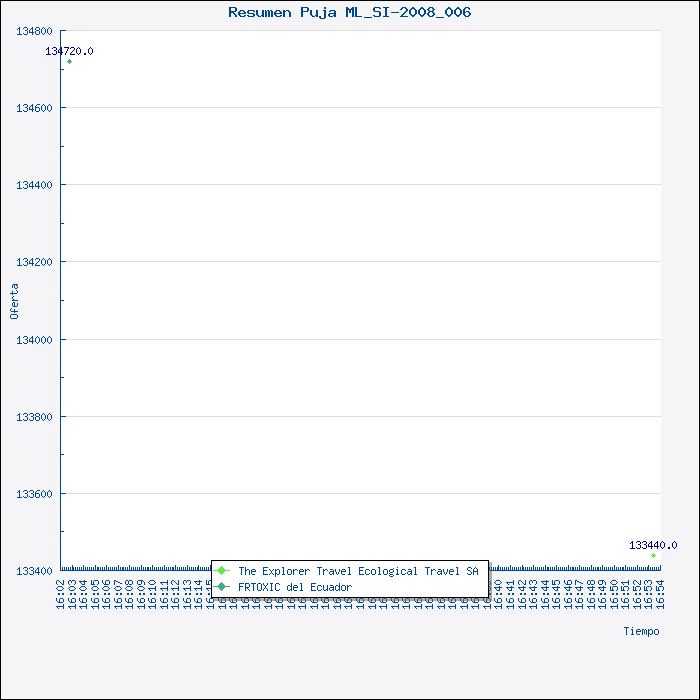Click the 133440.0 data point marker
Viewport: 700px width, 700px height.
coord(653,555)
